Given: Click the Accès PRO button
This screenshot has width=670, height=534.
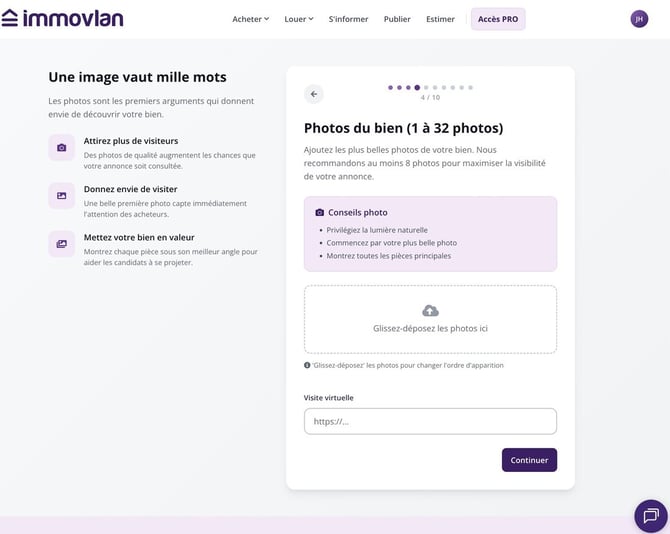Looking at the screenshot, I should tap(498, 19).
